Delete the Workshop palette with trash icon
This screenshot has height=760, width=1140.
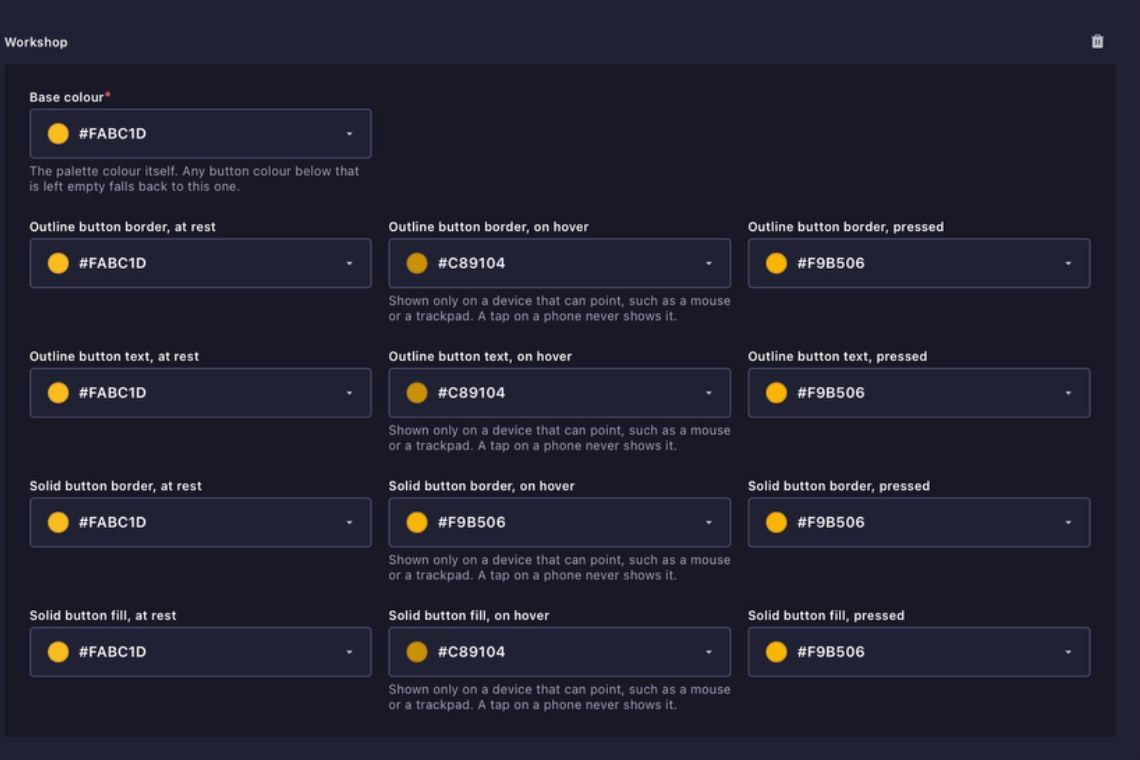(1097, 41)
